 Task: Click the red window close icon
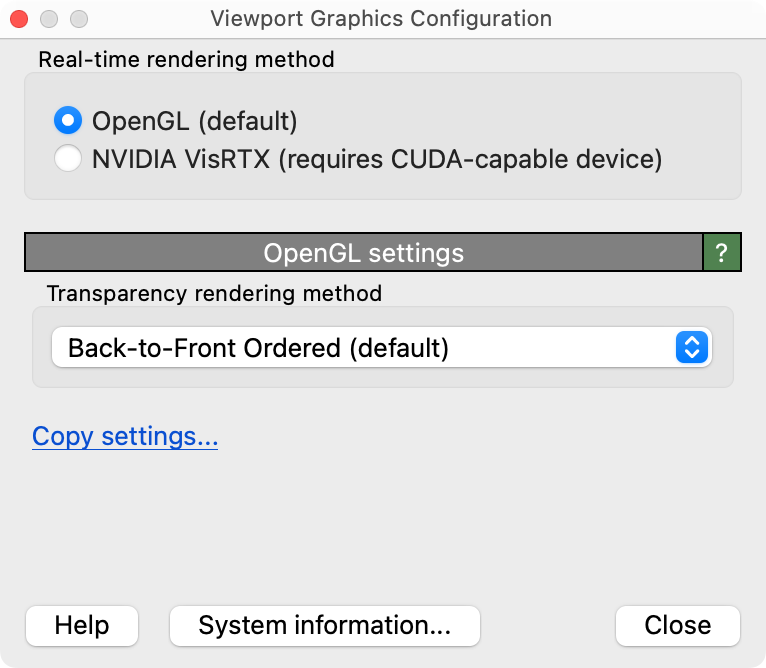[x=19, y=19]
